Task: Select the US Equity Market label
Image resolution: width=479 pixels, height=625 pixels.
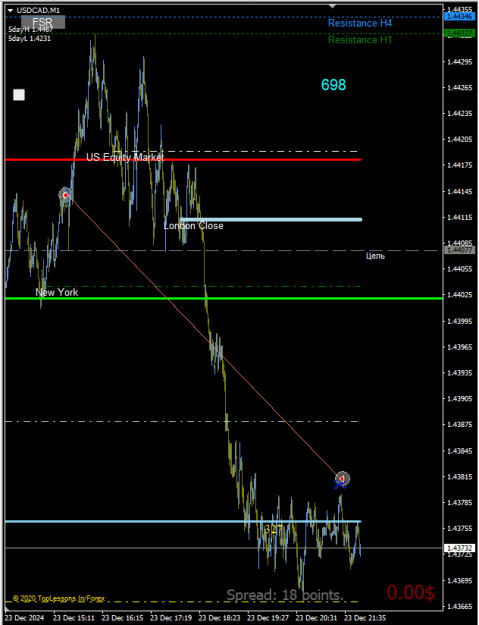Action: click(x=125, y=157)
